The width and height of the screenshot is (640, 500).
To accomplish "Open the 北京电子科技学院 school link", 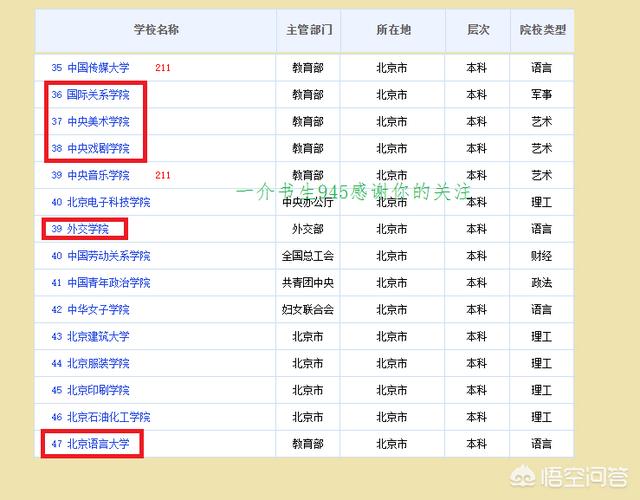I will point(109,202).
